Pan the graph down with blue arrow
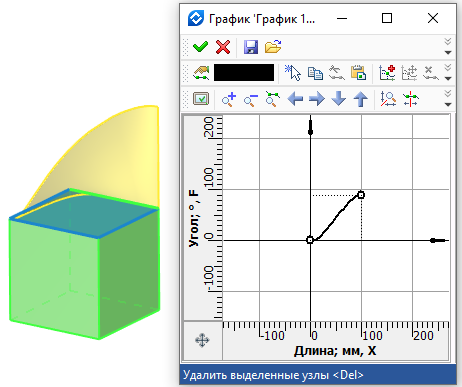Viewport: 462px width, 387px height. click(x=339, y=99)
